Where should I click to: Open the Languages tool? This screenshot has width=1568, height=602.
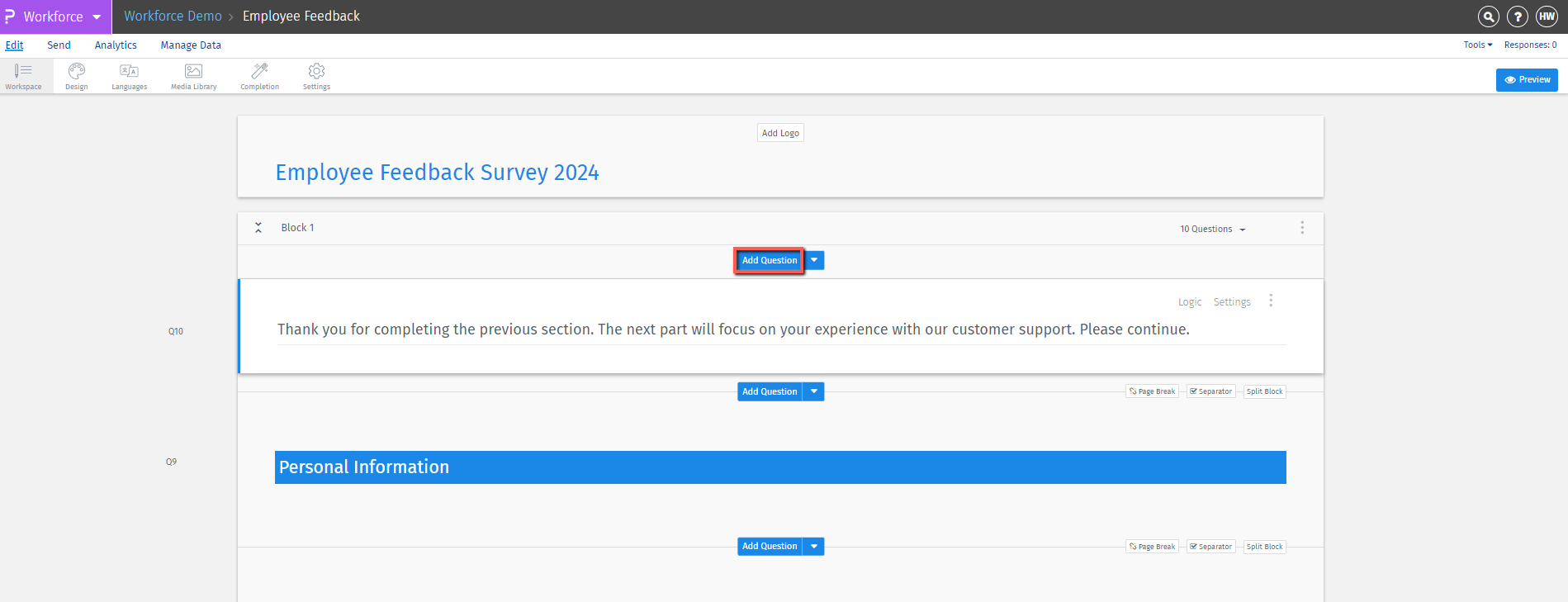point(130,76)
